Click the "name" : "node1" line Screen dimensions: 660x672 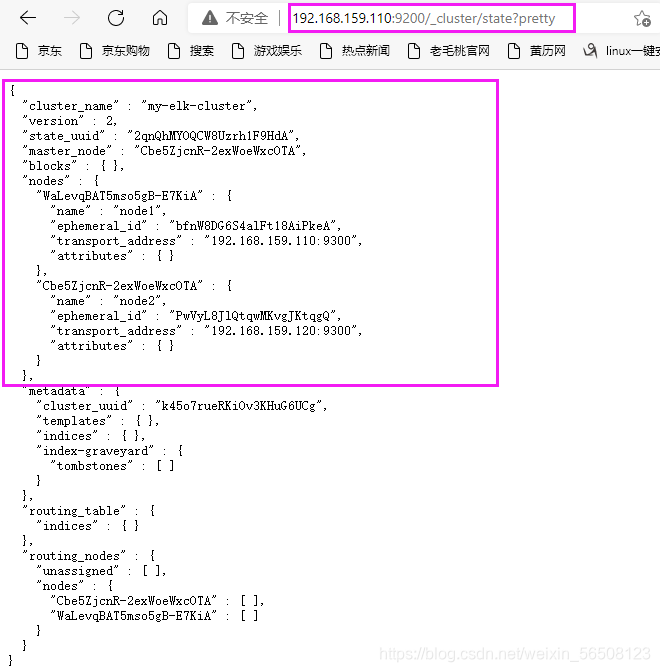point(108,211)
